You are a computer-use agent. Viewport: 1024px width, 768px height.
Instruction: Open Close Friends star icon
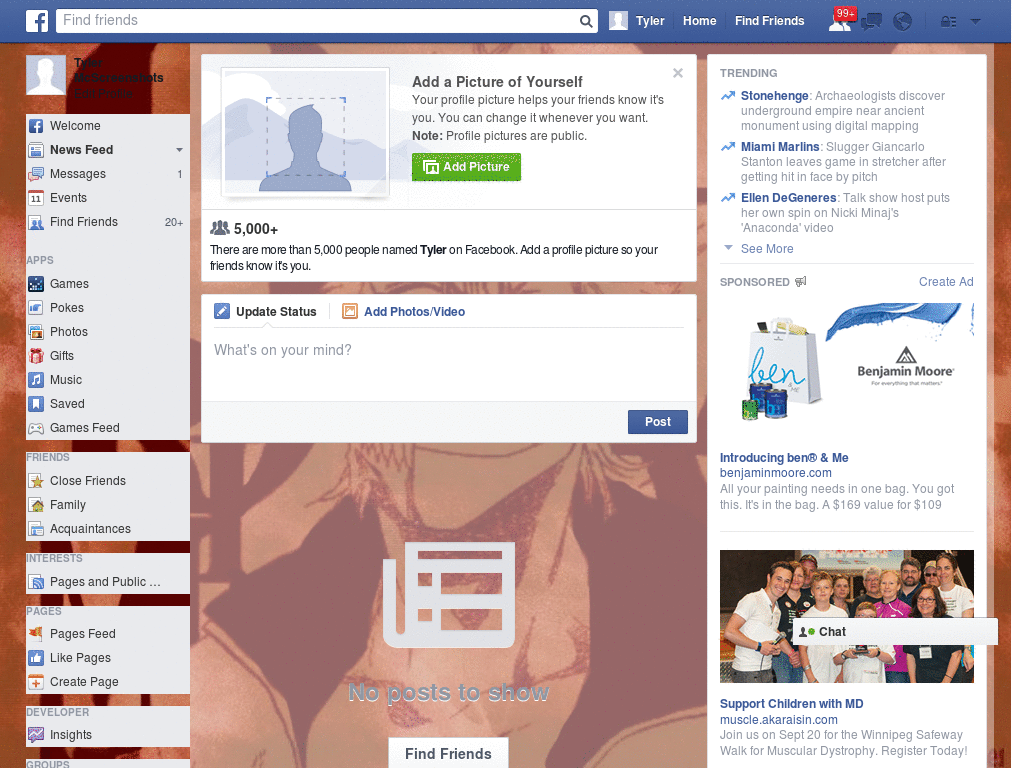(x=36, y=481)
